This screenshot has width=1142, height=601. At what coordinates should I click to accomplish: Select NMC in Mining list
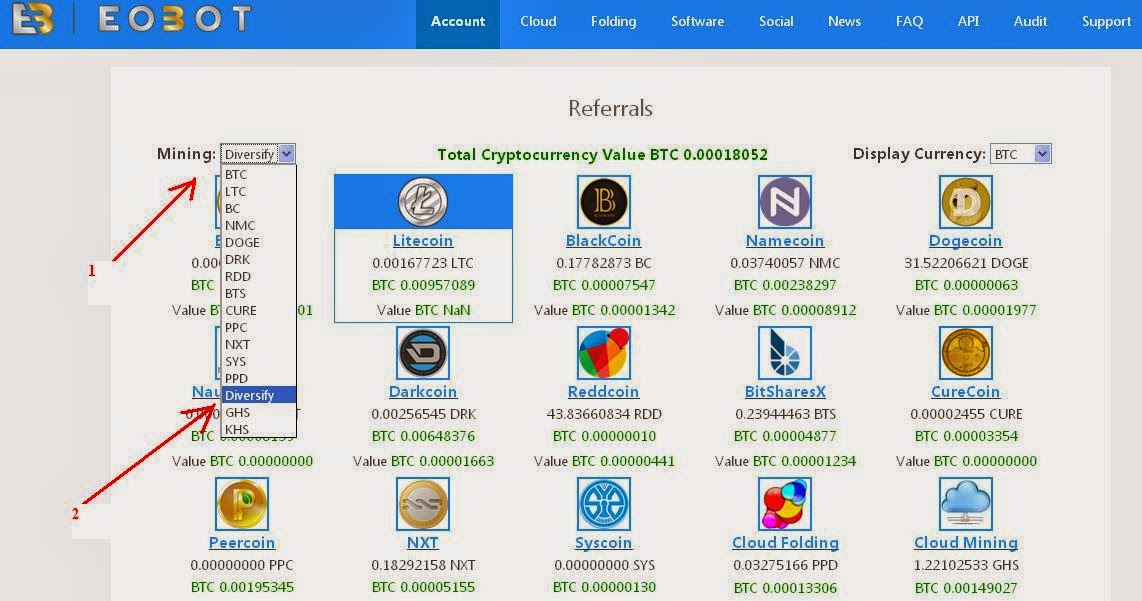click(x=259, y=226)
